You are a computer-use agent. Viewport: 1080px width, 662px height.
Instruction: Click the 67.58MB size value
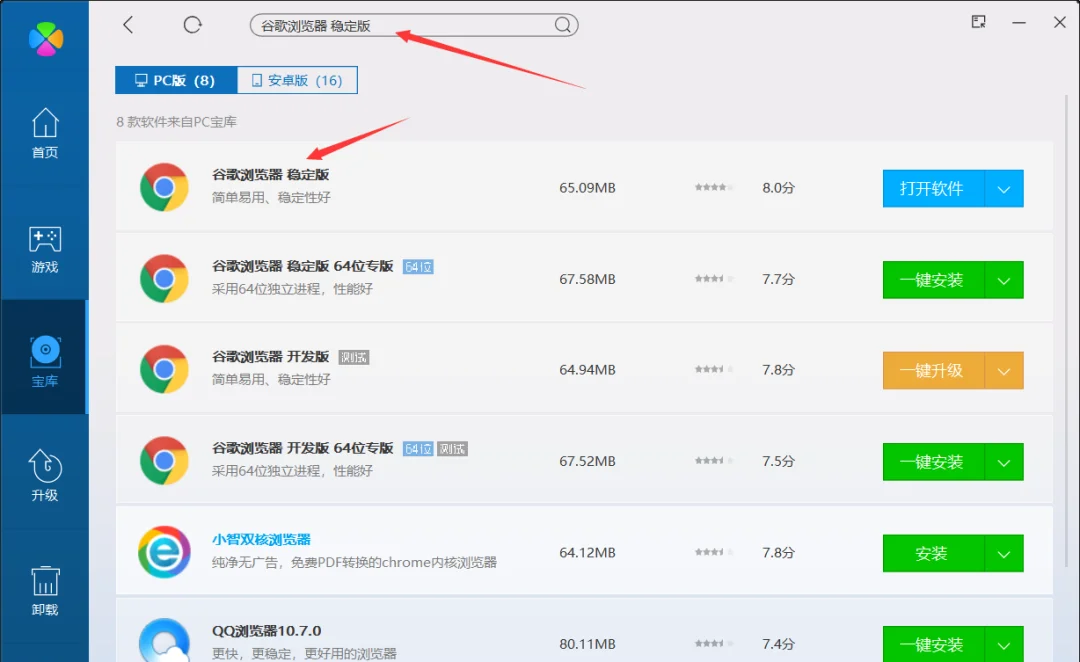(x=587, y=279)
